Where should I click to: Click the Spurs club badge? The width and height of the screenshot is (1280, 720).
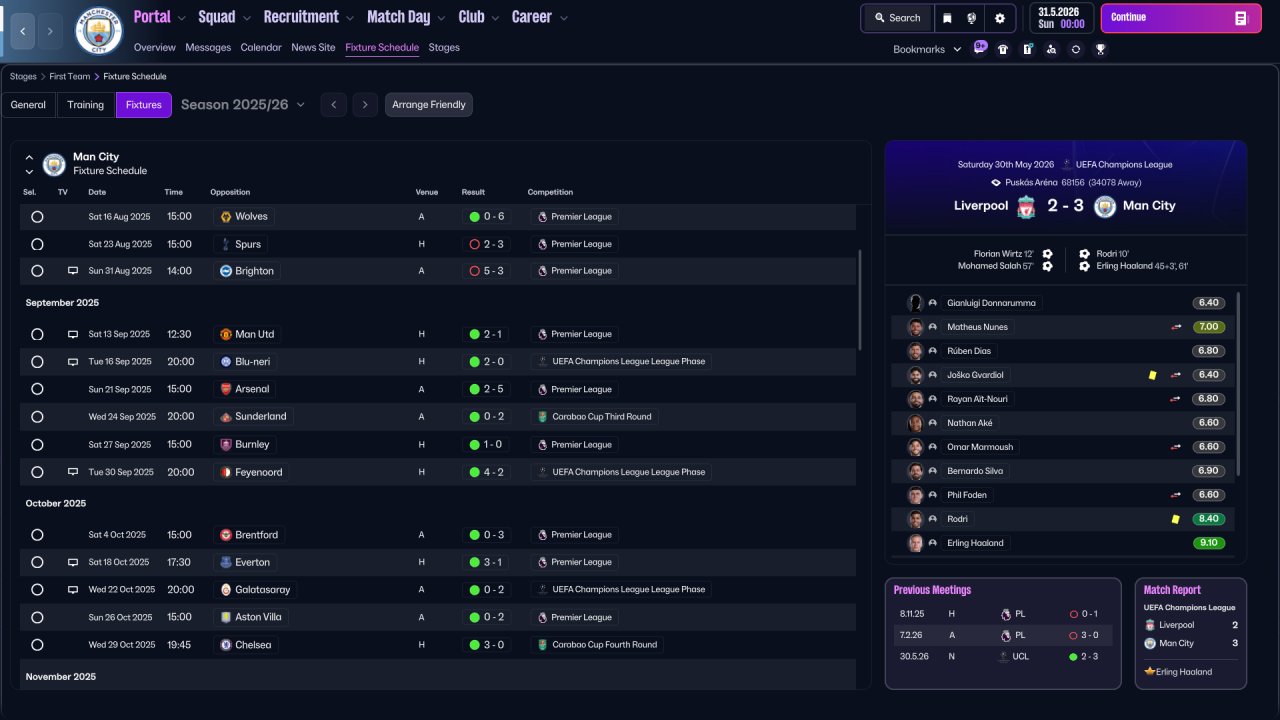(226, 244)
